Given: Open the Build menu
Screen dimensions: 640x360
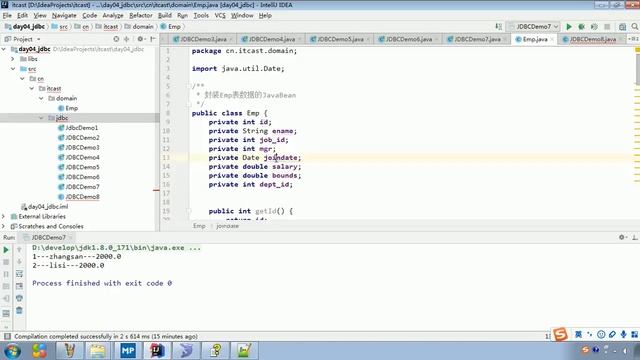Looking at the screenshot, I should 164,16.
